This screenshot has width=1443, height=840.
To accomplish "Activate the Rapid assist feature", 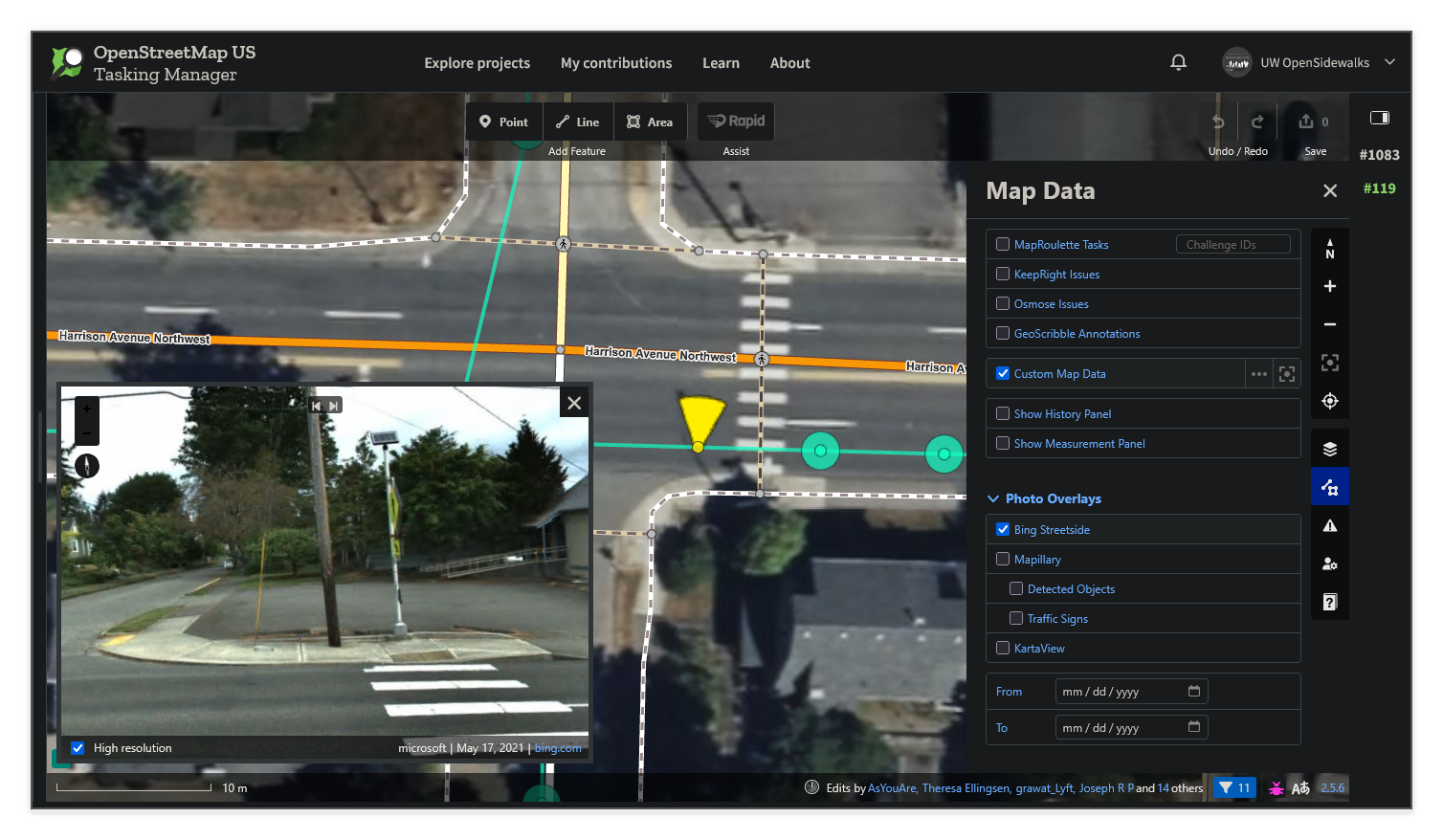I will click(x=735, y=121).
